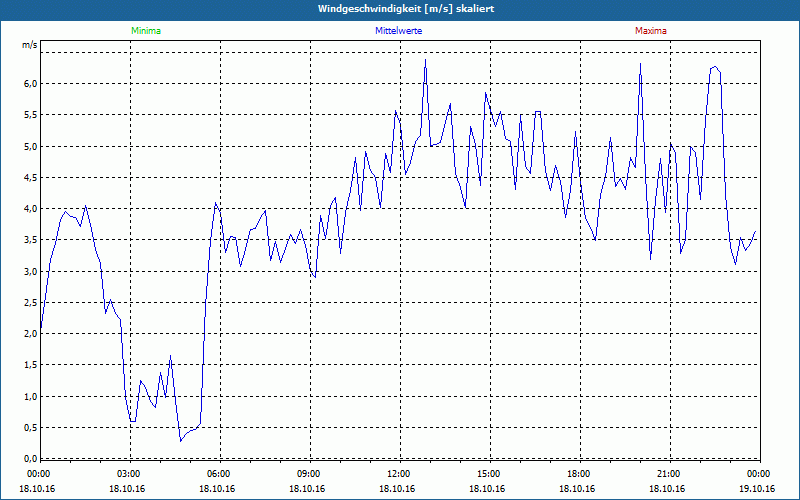Click the 18:00 time axis label

(578, 474)
